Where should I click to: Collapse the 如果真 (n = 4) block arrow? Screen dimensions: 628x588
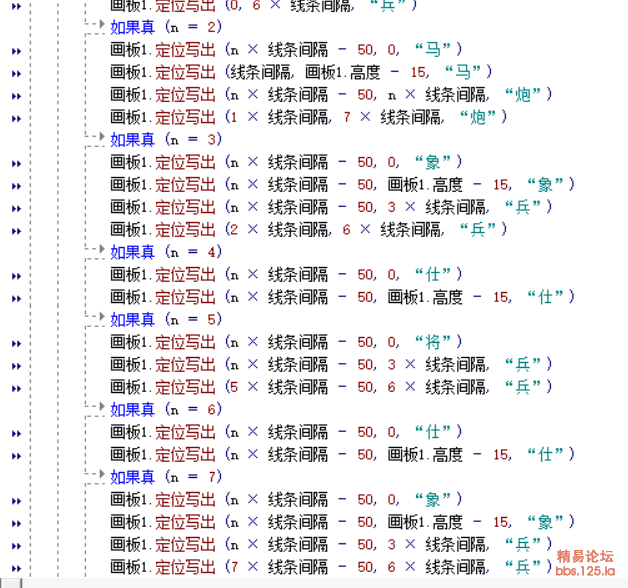[102, 249]
